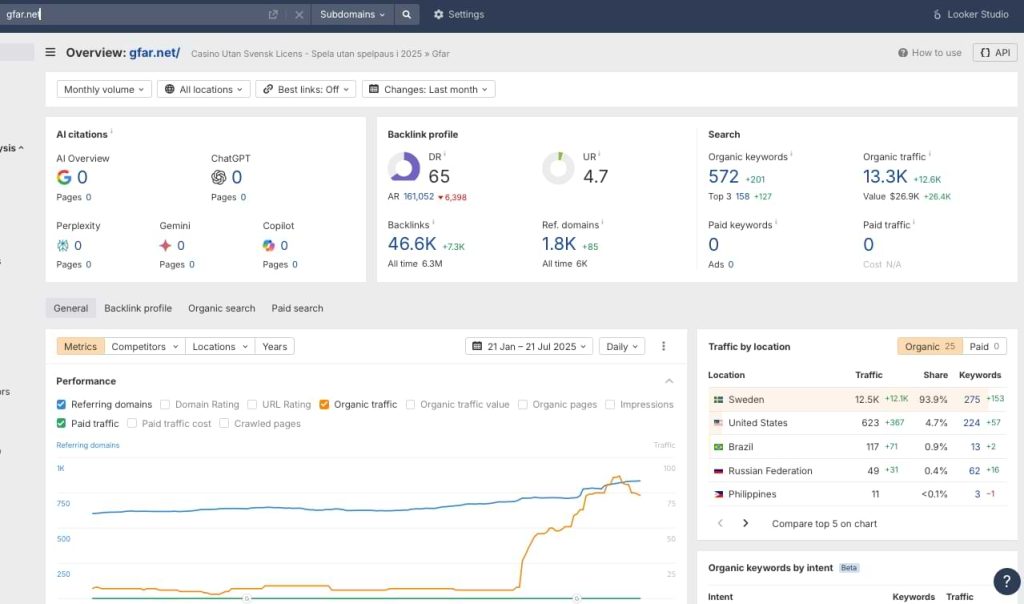Screen dimensions: 1024x604
Task: Open the hamburger menu beside Overview
Action: click(50, 53)
